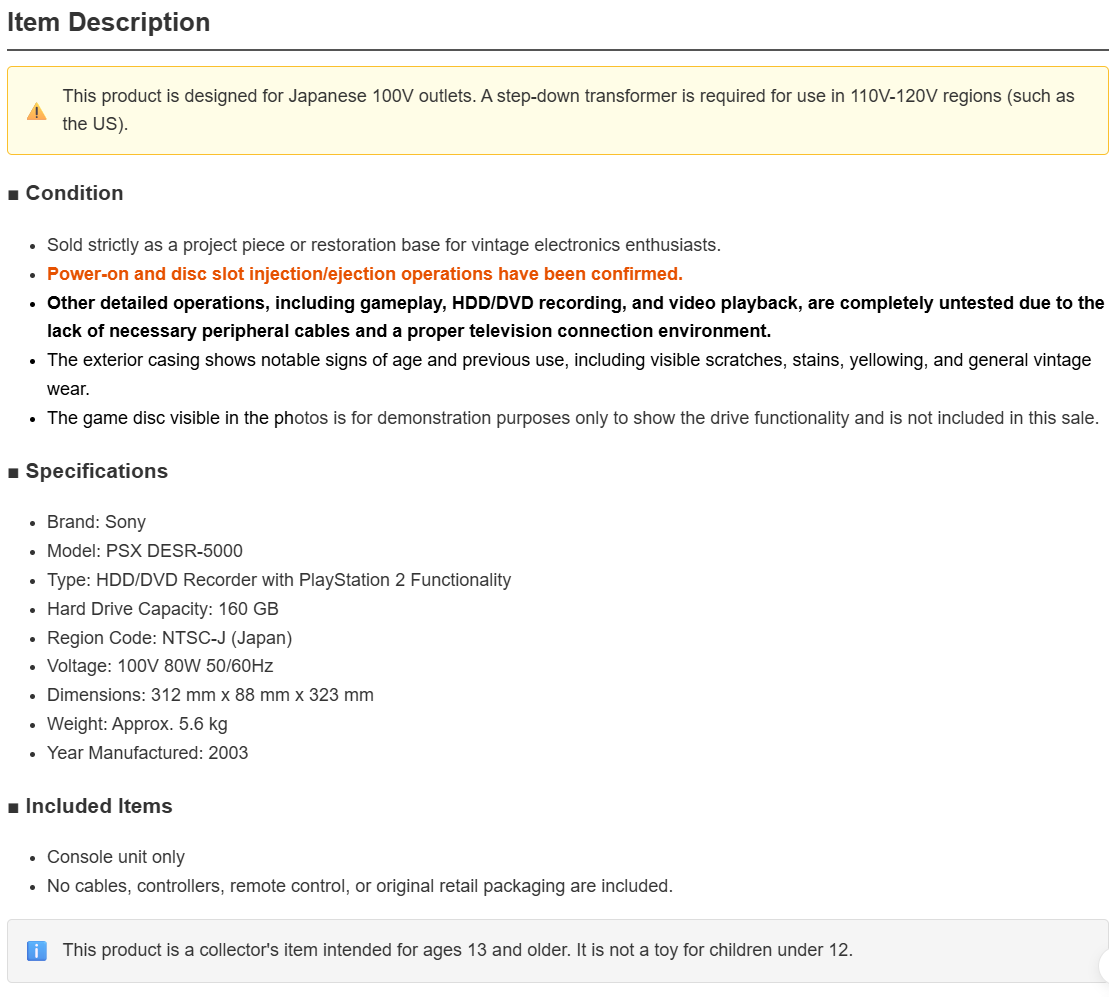The image size is (1109, 997).
Task: Click the Specifications section heading
Action: tap(97, 471)
